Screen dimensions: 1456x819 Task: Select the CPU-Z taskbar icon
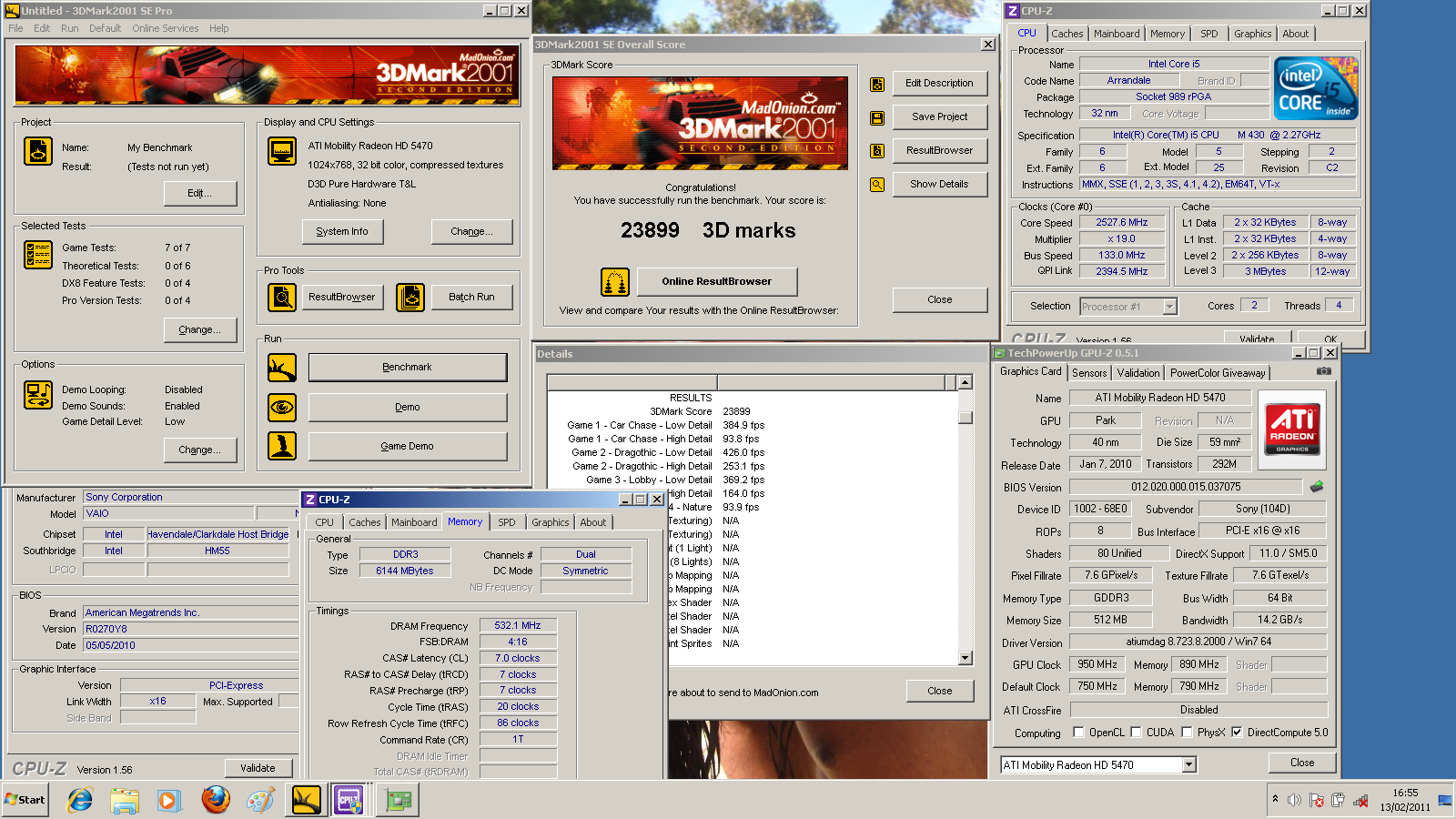349,800
